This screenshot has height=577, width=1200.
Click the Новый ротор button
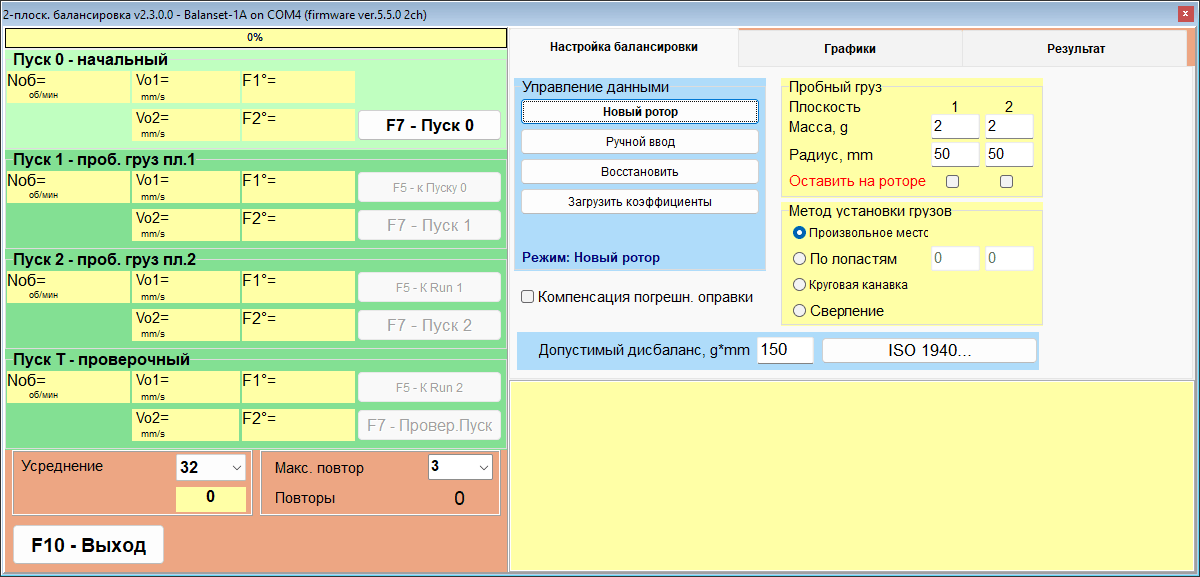[640, 112]
